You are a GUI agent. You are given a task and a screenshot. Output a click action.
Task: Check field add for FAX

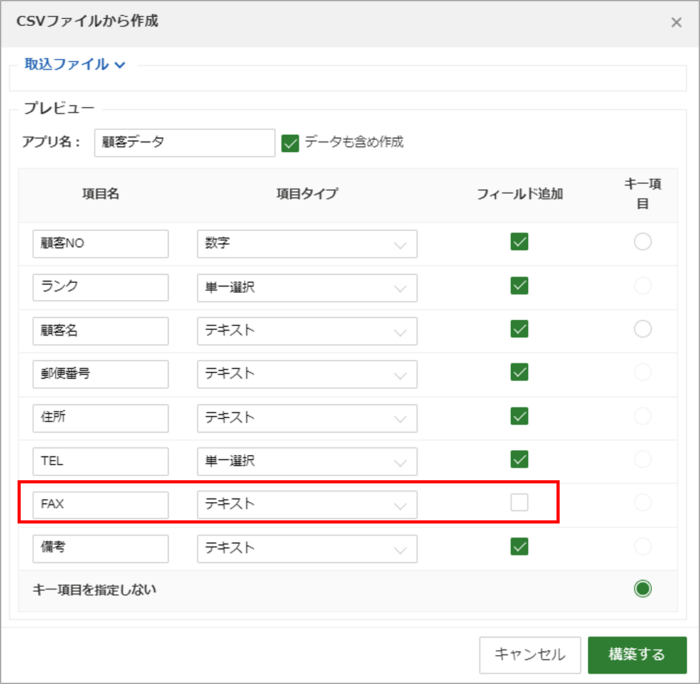(519, 502)
